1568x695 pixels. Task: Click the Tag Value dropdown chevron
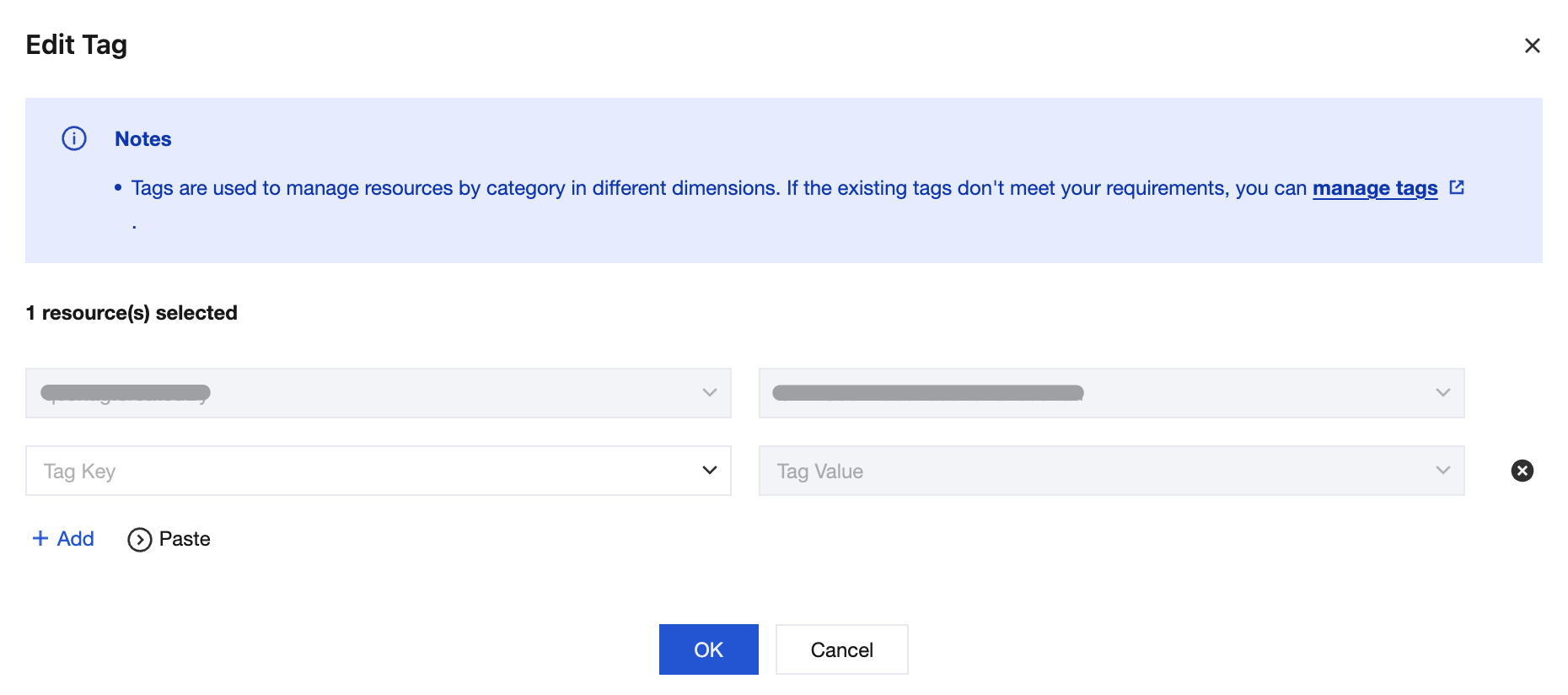[x=1442, y=471]
